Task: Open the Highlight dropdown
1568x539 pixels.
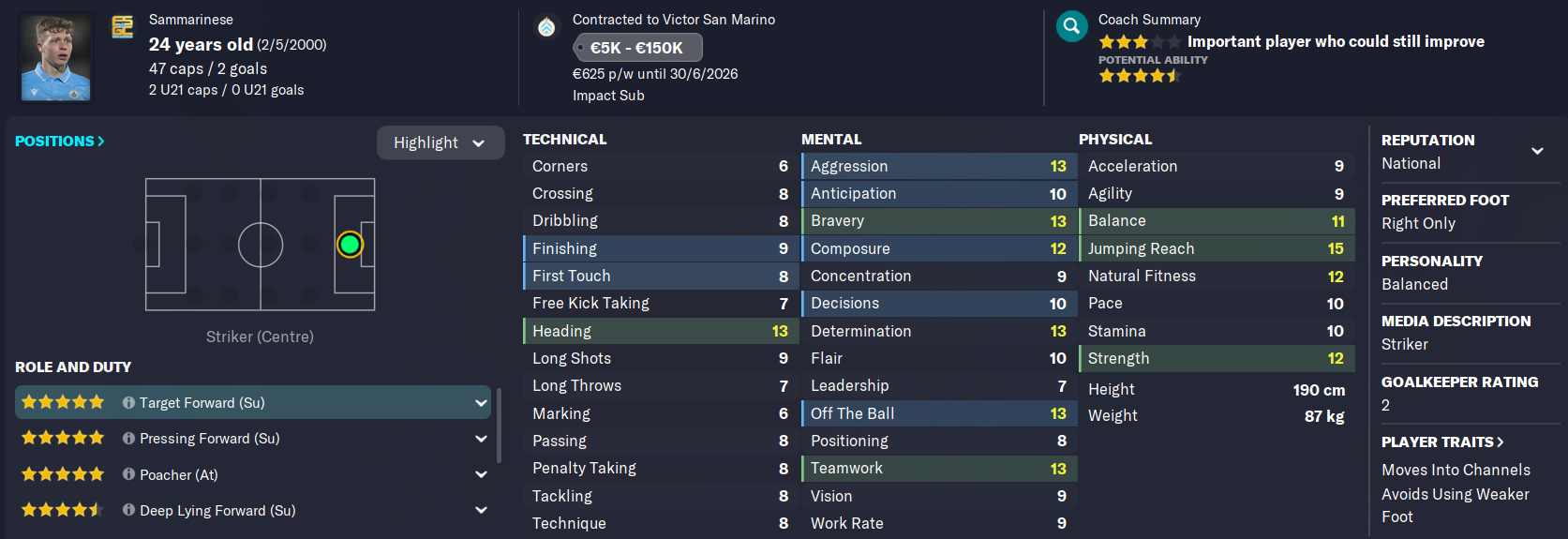Action: point(440,142)
